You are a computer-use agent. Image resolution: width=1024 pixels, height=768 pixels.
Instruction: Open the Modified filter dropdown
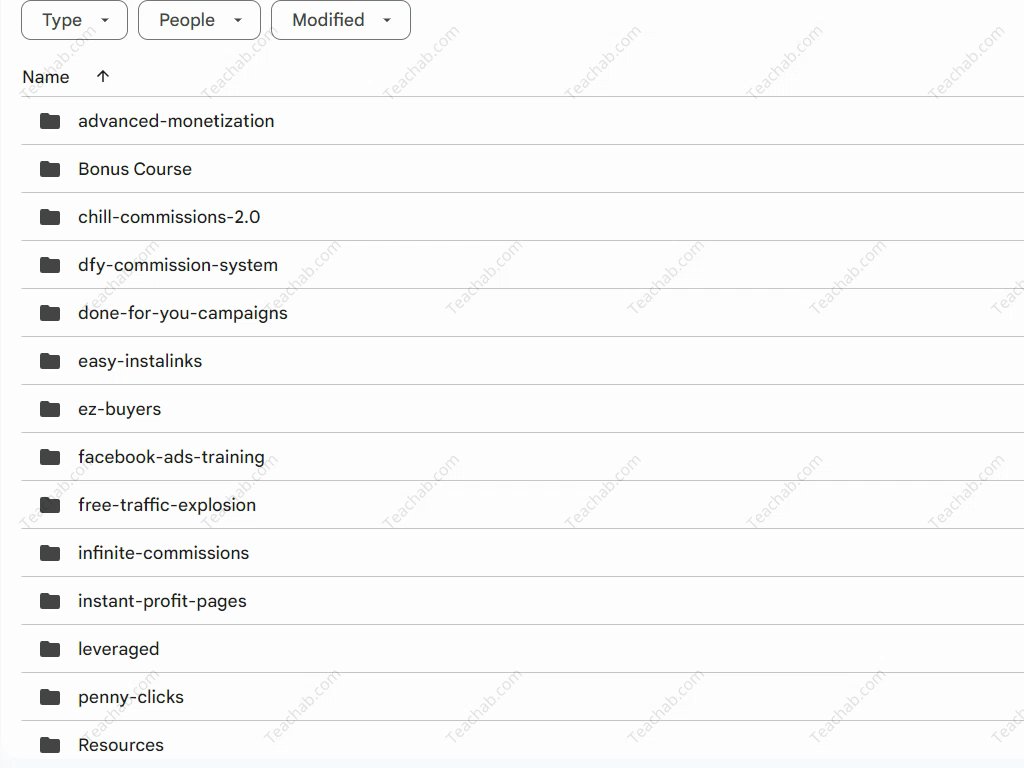340,20
